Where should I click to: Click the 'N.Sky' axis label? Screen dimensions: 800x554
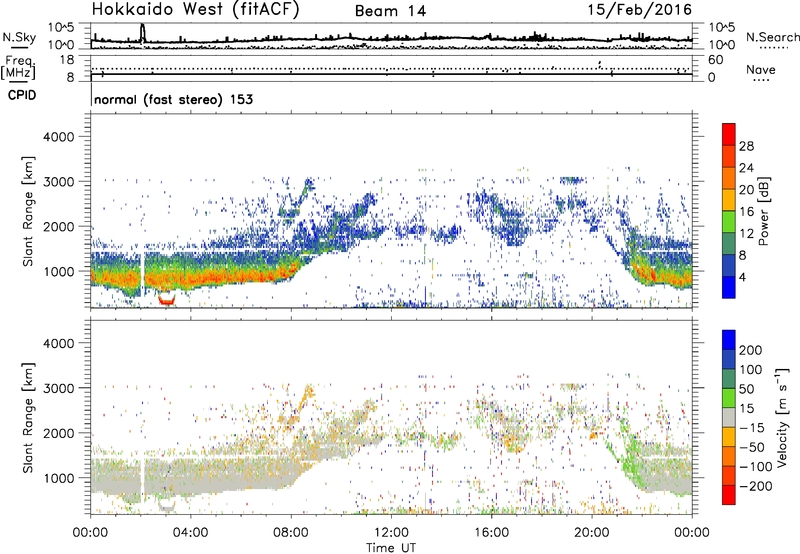pos(19,37)
